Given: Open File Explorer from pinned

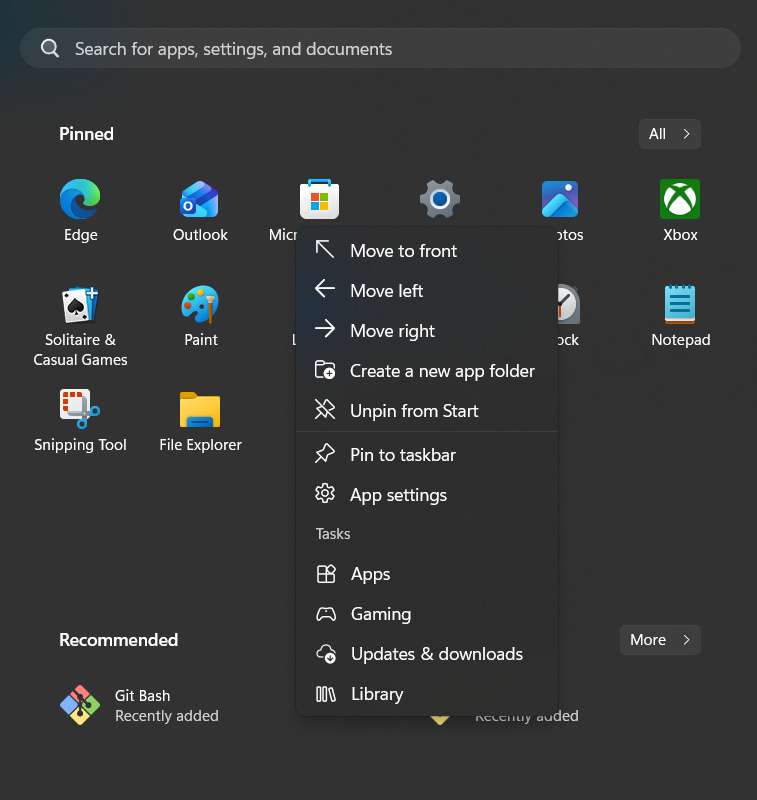Looking at the screenshot, I should [200, 410].
